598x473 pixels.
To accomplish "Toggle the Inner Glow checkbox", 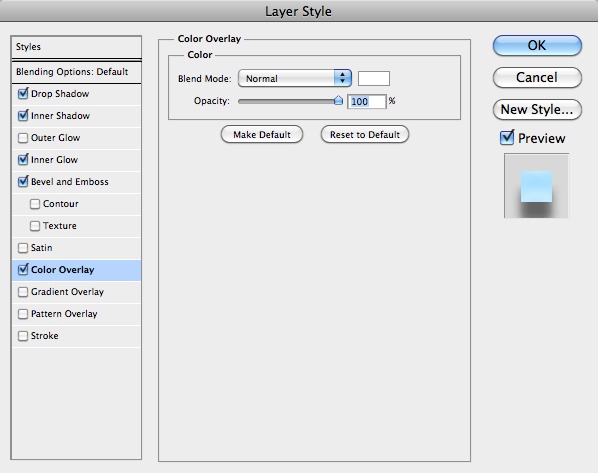I will pos(23,159).
